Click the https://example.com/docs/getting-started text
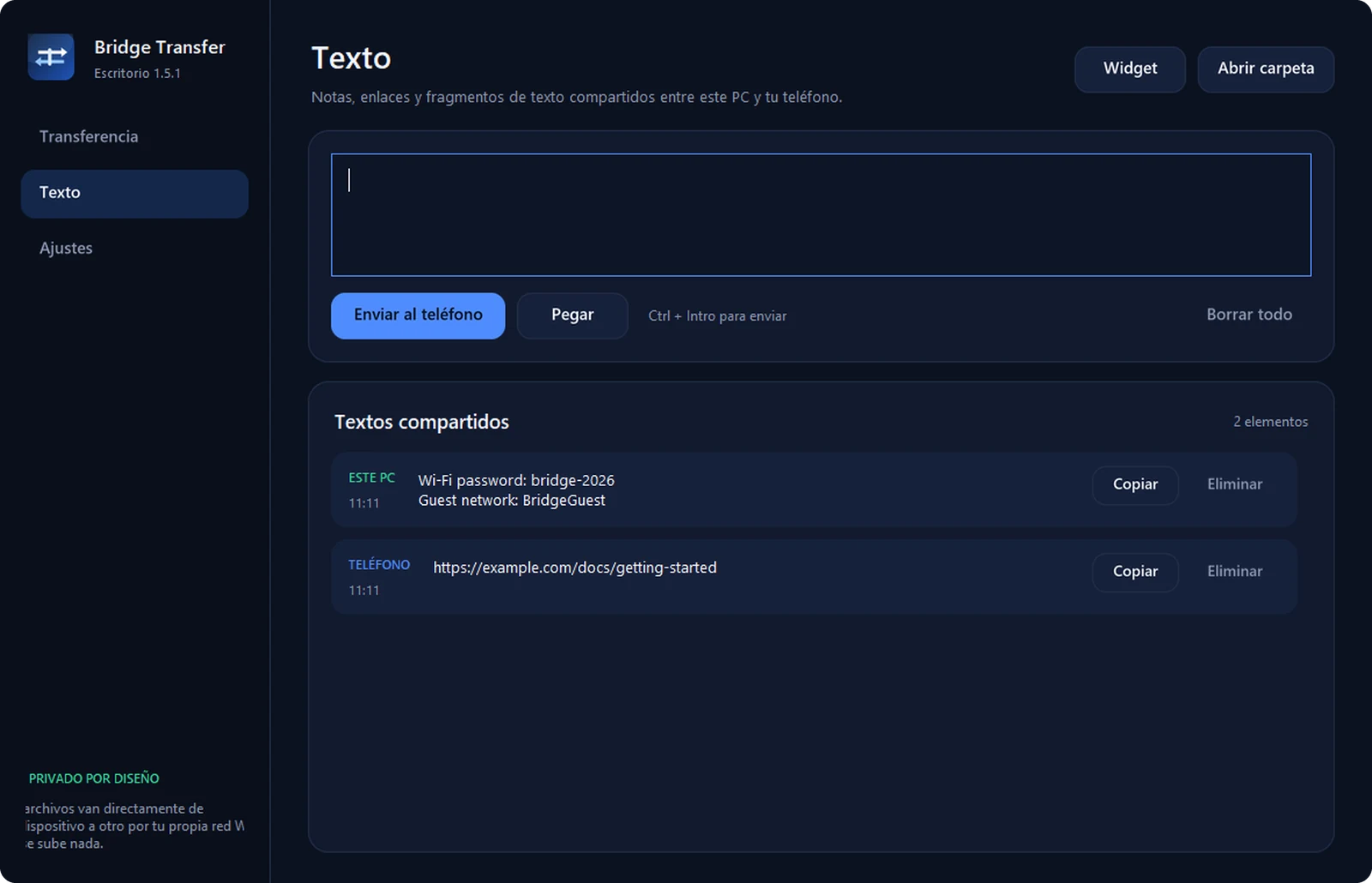Viewport: 1372px width, 883px height. tap(575, 568)
